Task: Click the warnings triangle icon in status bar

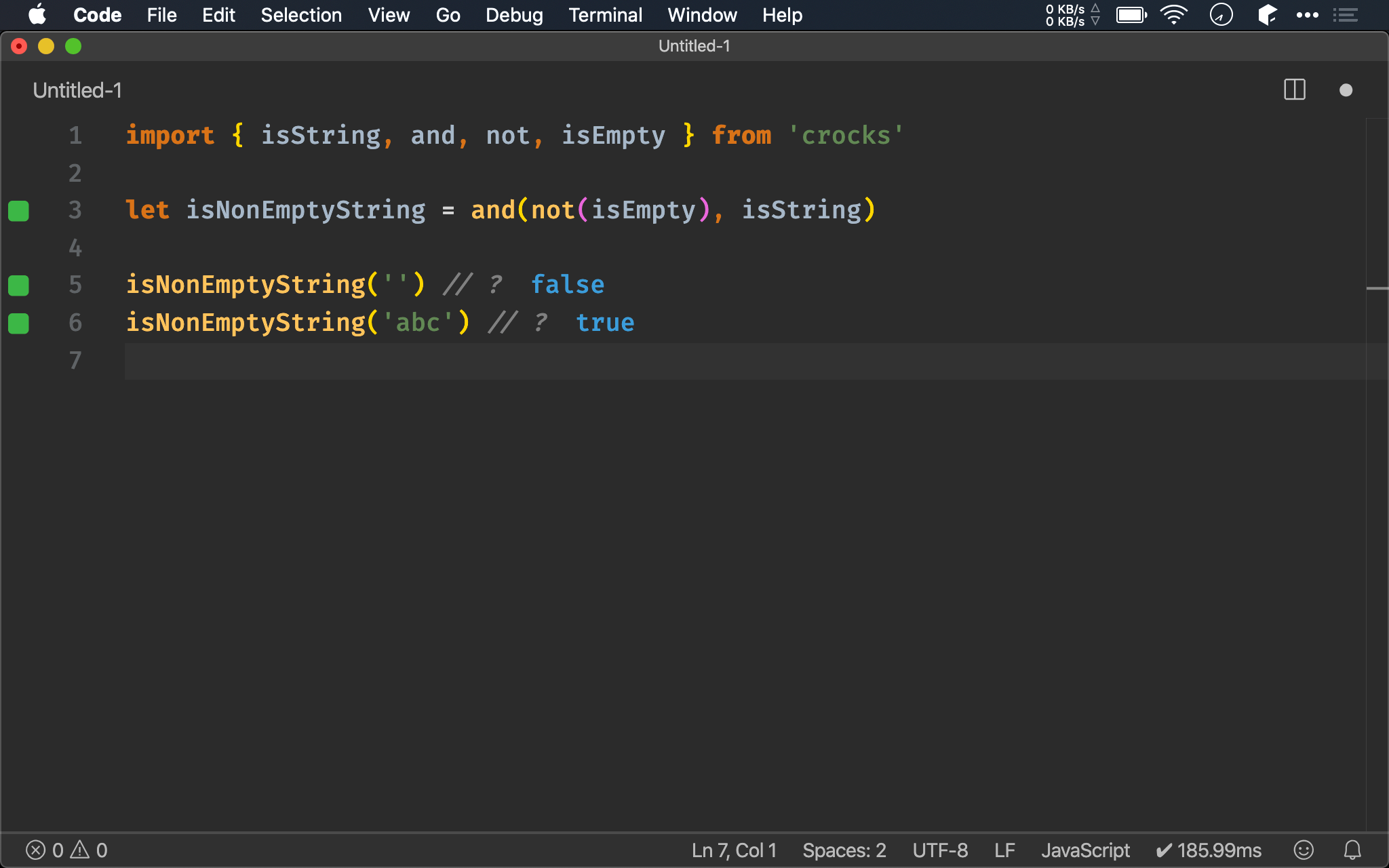Action: 80,849
